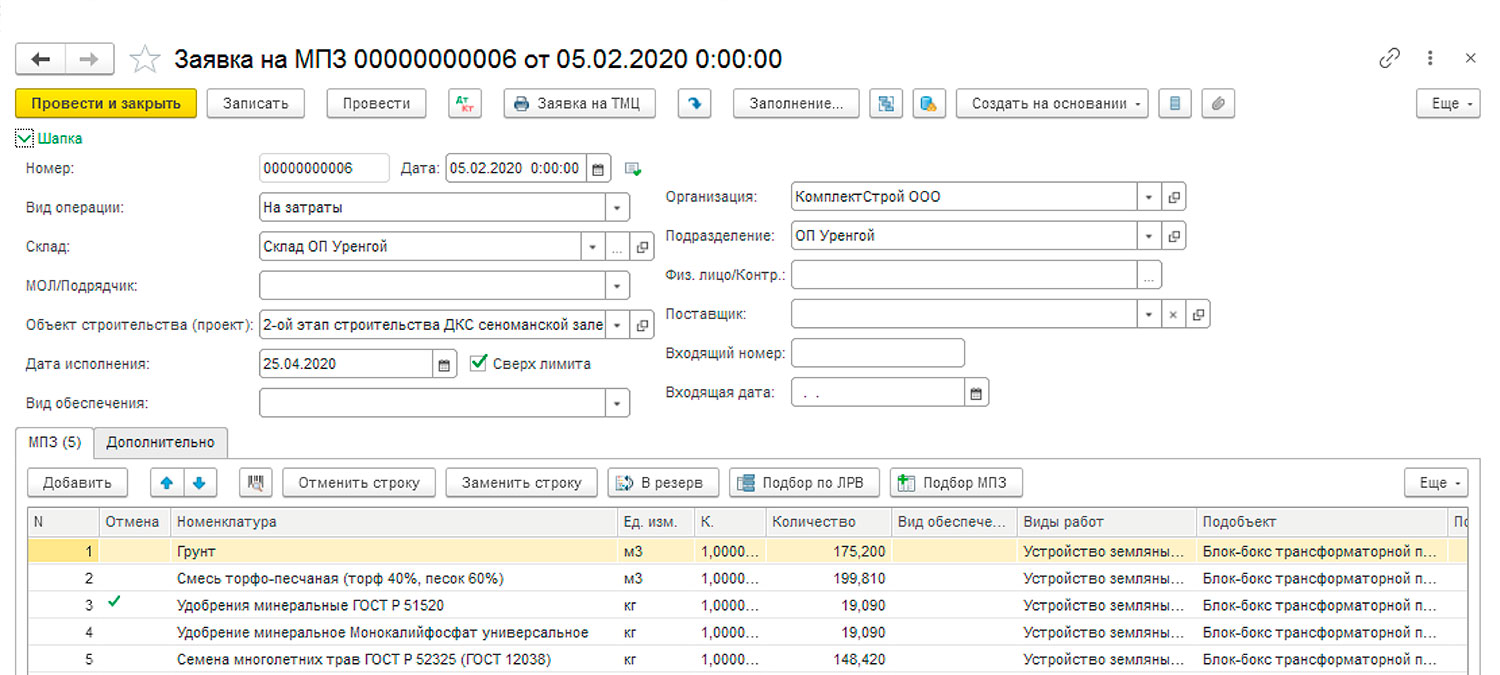Viewport: 1500px width, 675px height.
Task: Open the Создать на основании dropdown
Action: [1051, 104]
